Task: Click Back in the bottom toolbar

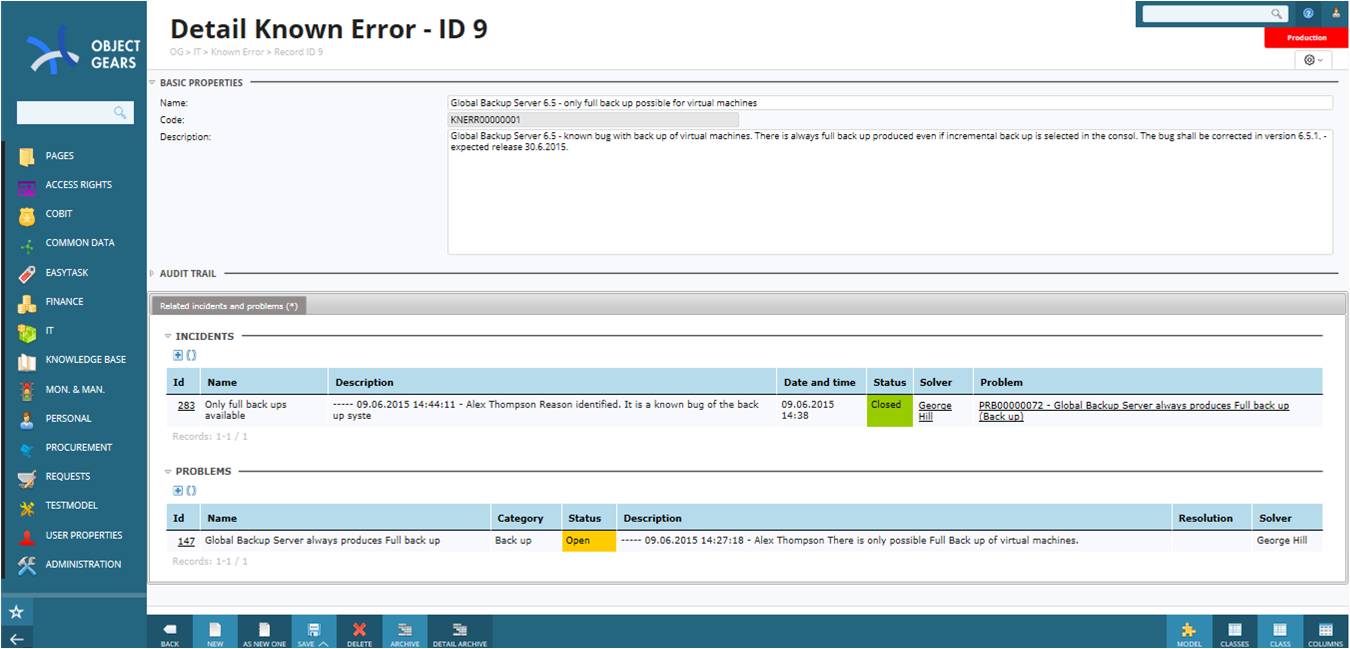Action: [x=170, y=633]
